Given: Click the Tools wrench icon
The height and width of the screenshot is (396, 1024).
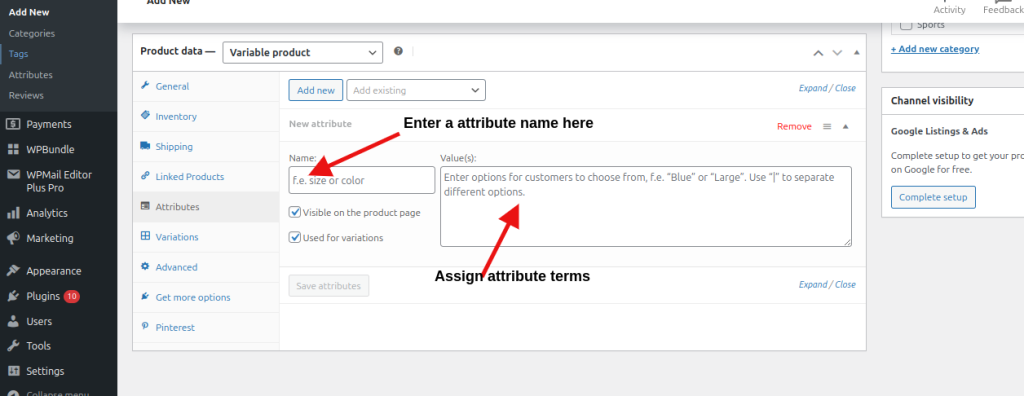Looking at the screenshot, I should click(x=13, y=346).
